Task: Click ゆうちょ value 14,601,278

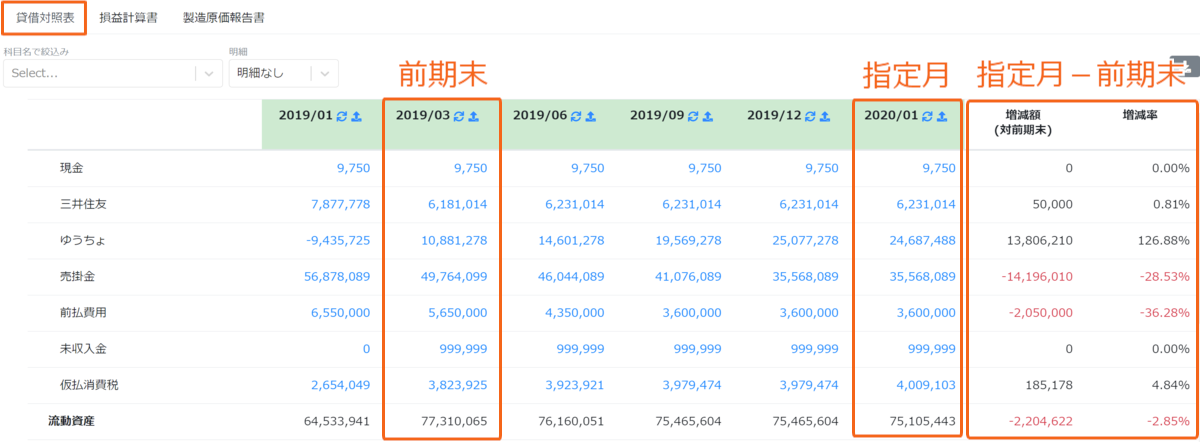Action: [x=572, y=240]
